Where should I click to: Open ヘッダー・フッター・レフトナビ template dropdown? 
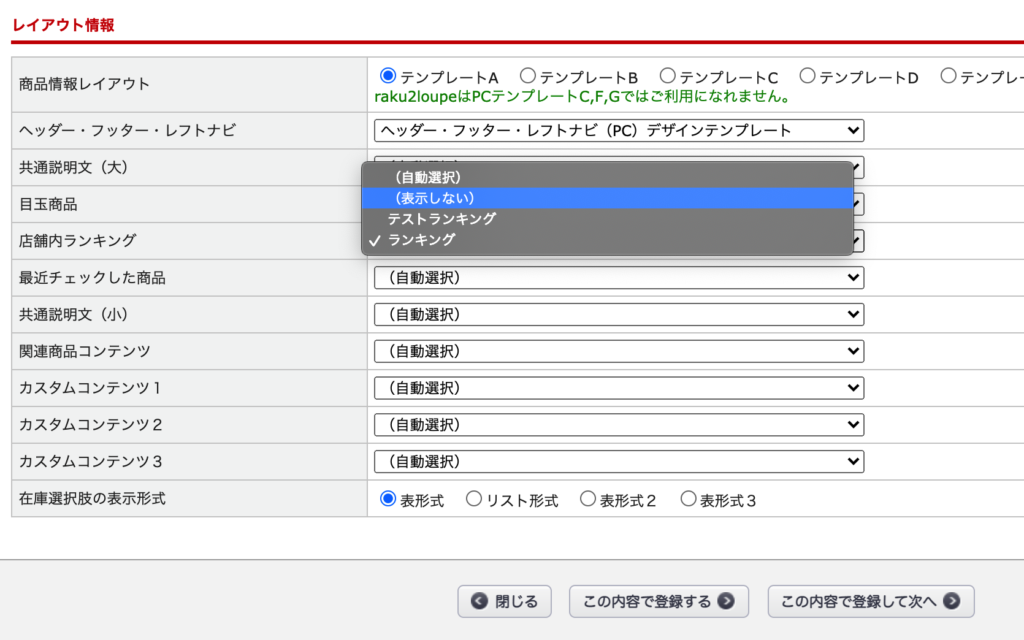point(618,130)
